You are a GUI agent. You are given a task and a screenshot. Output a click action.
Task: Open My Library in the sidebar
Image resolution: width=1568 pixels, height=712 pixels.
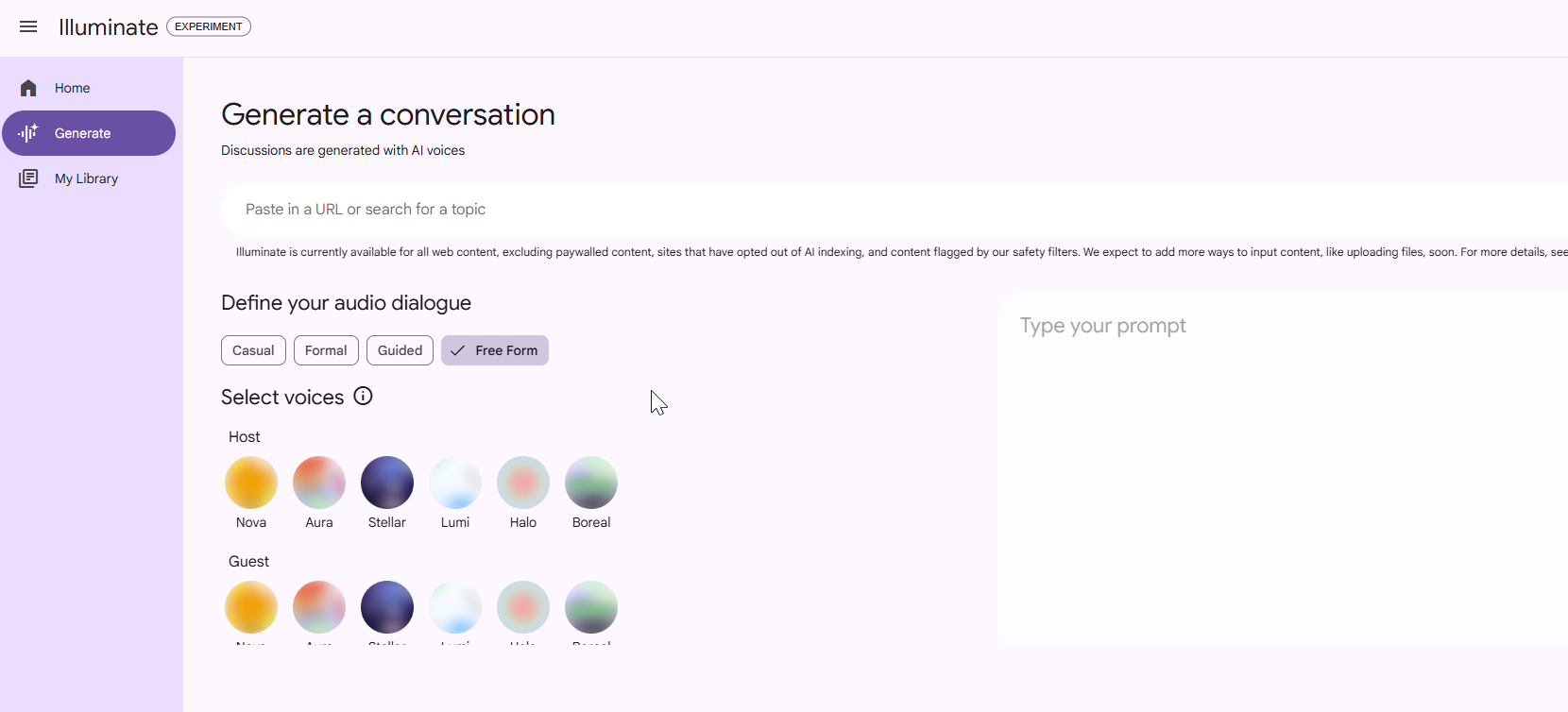click(x=89, y=178)
